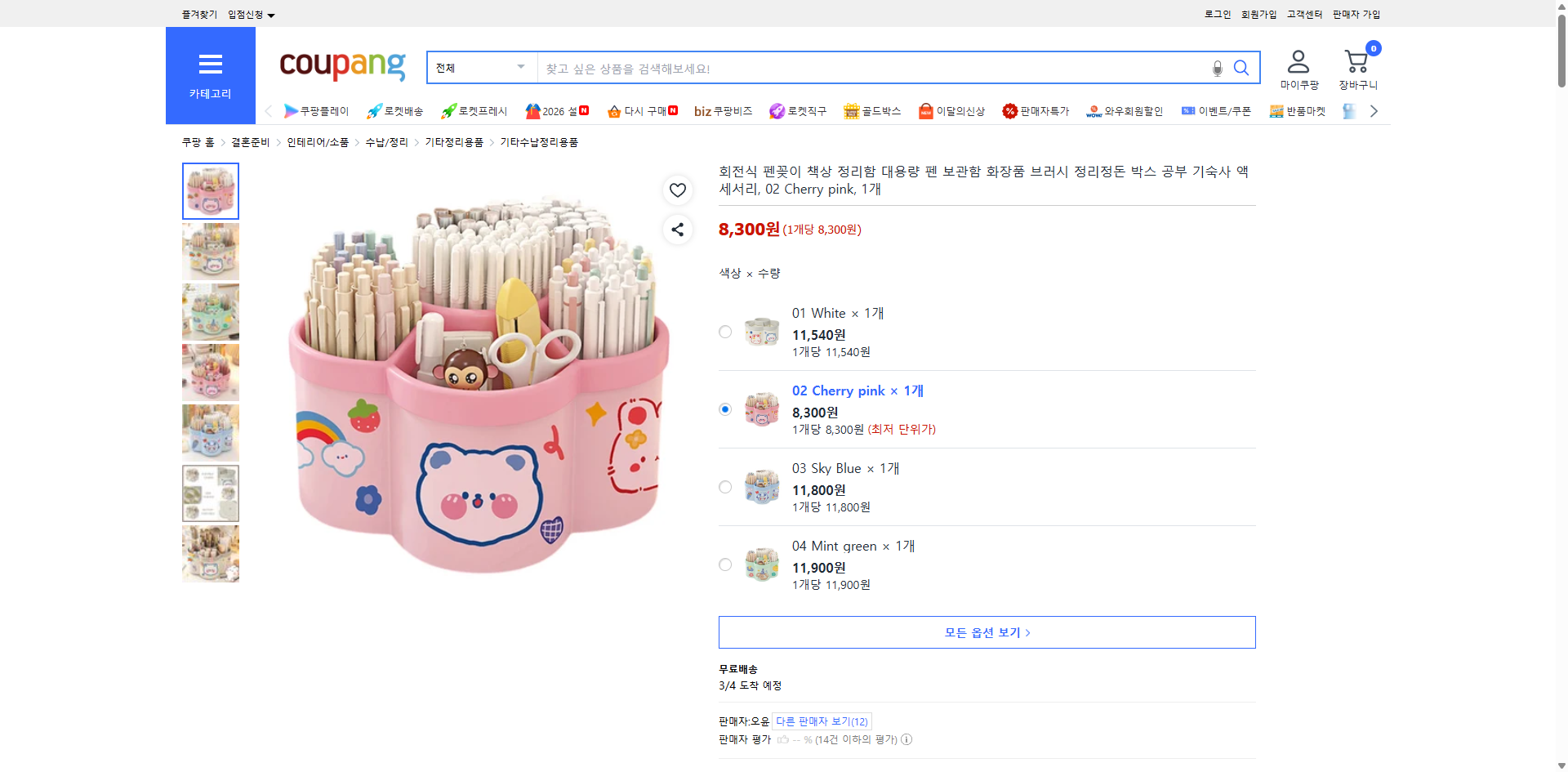Open the 카테고리 hamburger menu
The width and height of the screenshot is (1568, 772).
point(210,65)
